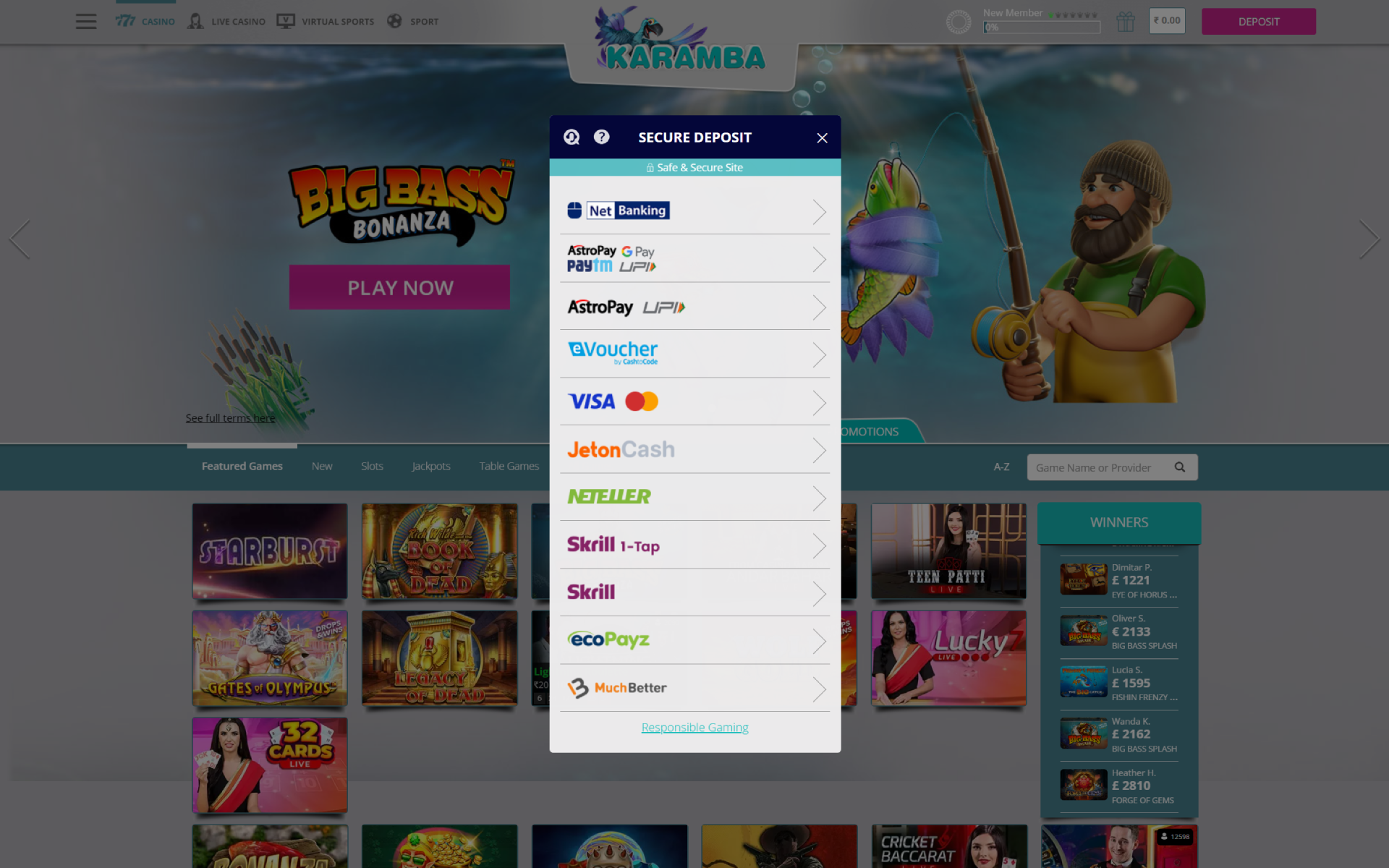Click the Responsible Gaming link
Viewport: 1389px width, 868px height.
click(x=695, y=726)
